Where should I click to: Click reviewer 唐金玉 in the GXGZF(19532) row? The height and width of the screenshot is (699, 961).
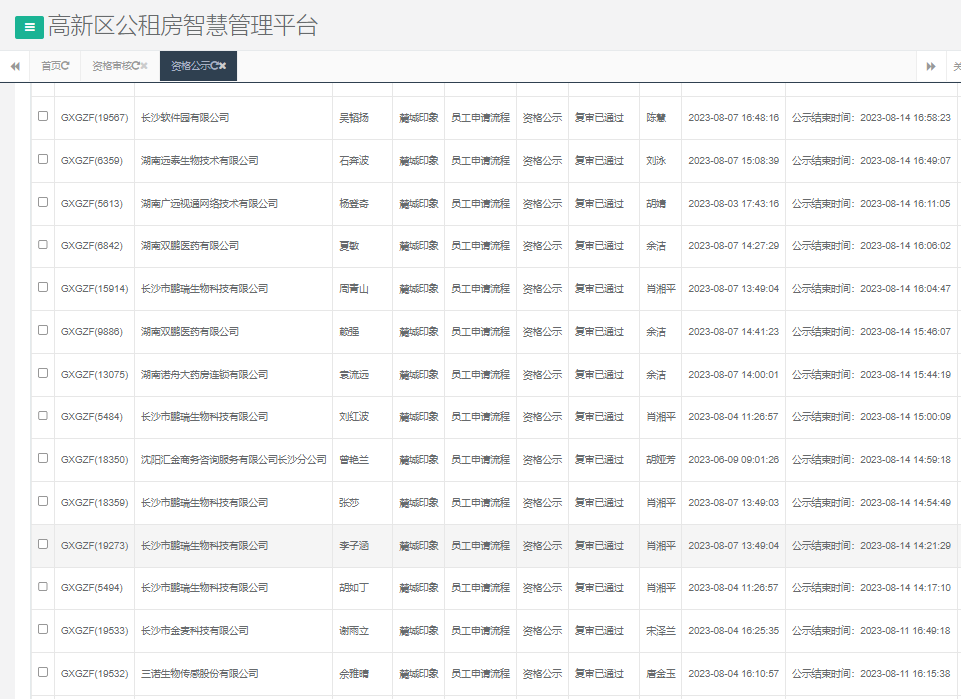[661, 673]
